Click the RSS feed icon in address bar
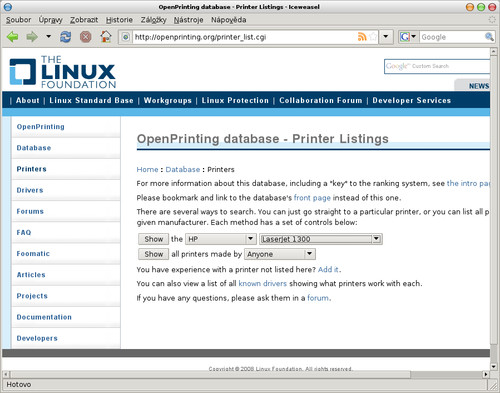 tap(362, 37)
